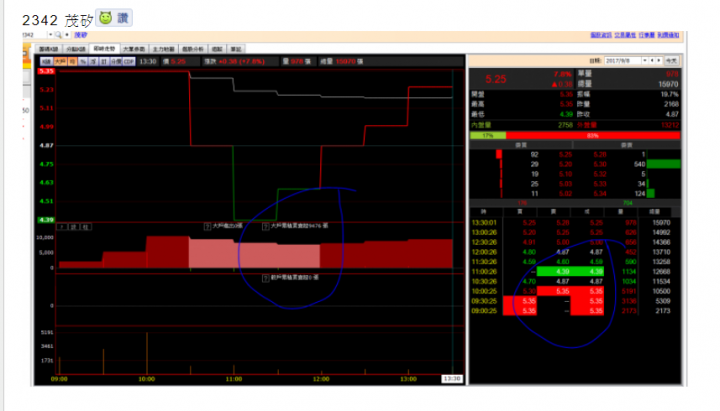
Task: Click help icon beside 大戶籌碼 9476 label
Action: (x=265, y=226)
